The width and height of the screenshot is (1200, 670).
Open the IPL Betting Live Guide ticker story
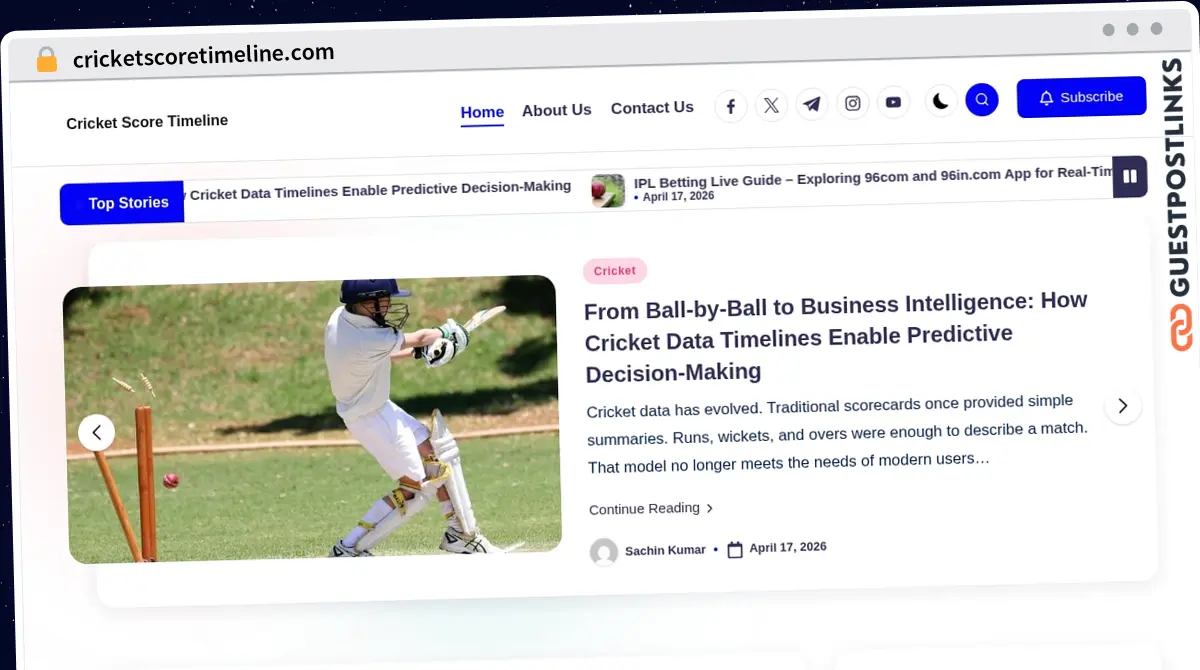click(873, 176)
